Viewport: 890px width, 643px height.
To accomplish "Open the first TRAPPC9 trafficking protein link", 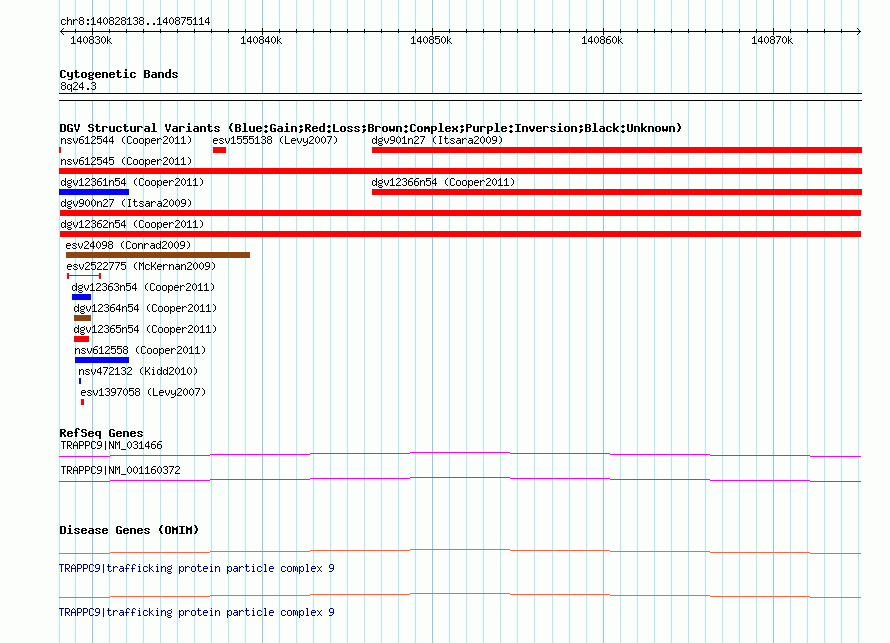I will pyautogui.click(x=197, y=568).
